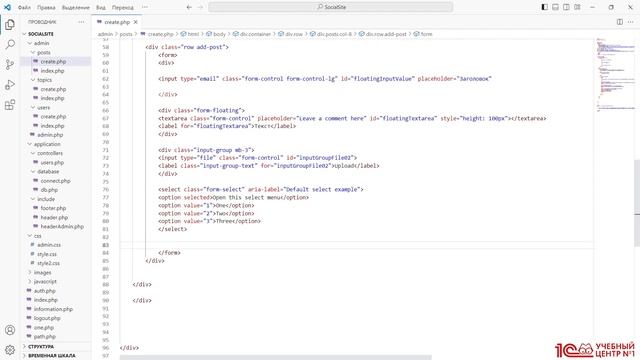Viewport: 640px width, 360px height.
Task: Open the Manage gear settings icon
Action: coord(10,349)
